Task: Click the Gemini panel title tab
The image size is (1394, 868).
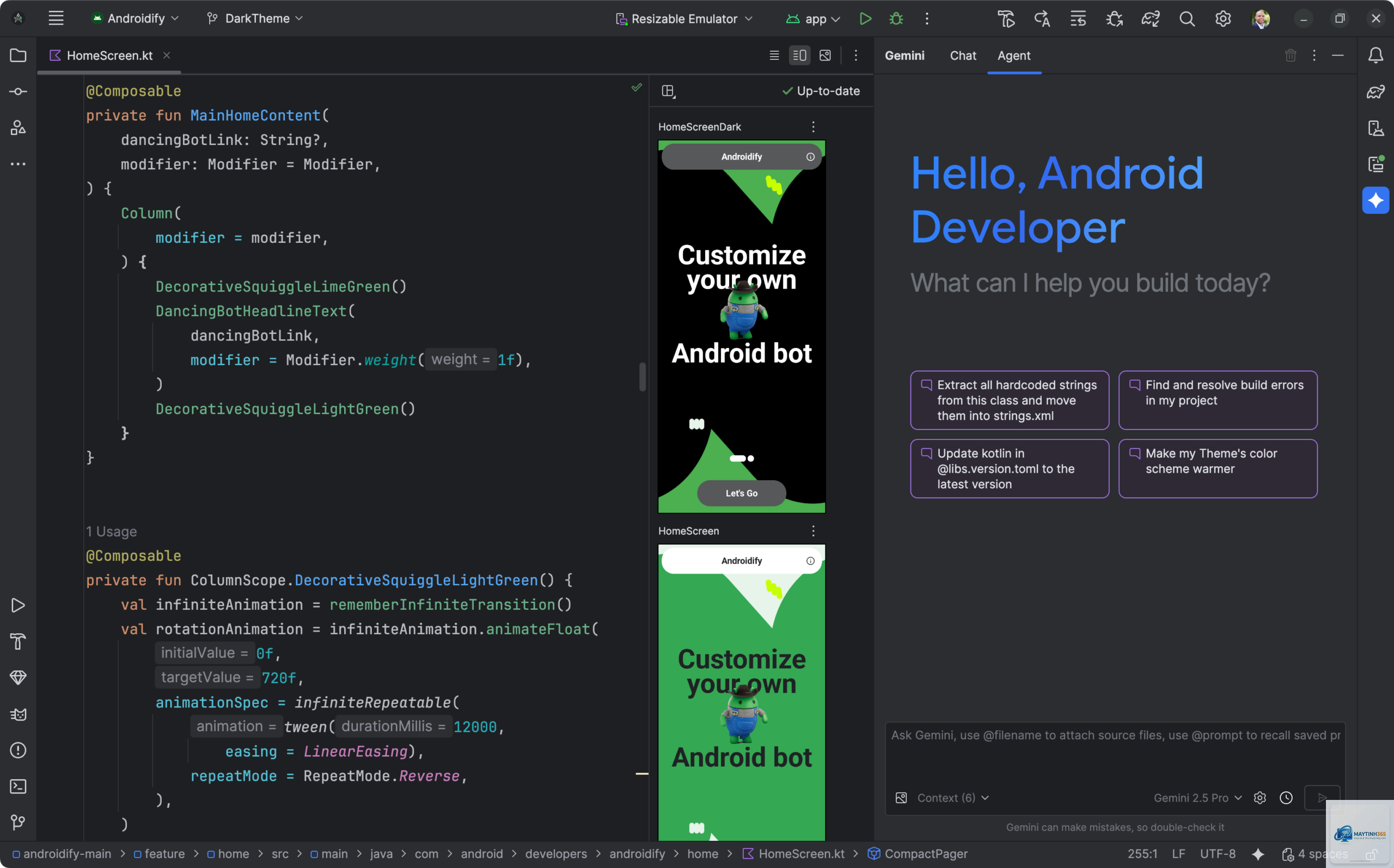Action: coord(904,56)
